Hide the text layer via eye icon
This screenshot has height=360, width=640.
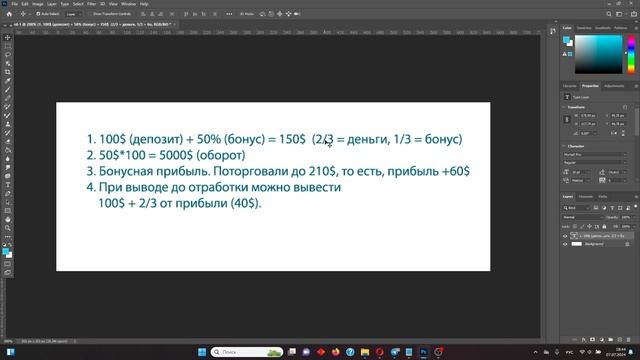pyautogui.click(x=565, y=236)
